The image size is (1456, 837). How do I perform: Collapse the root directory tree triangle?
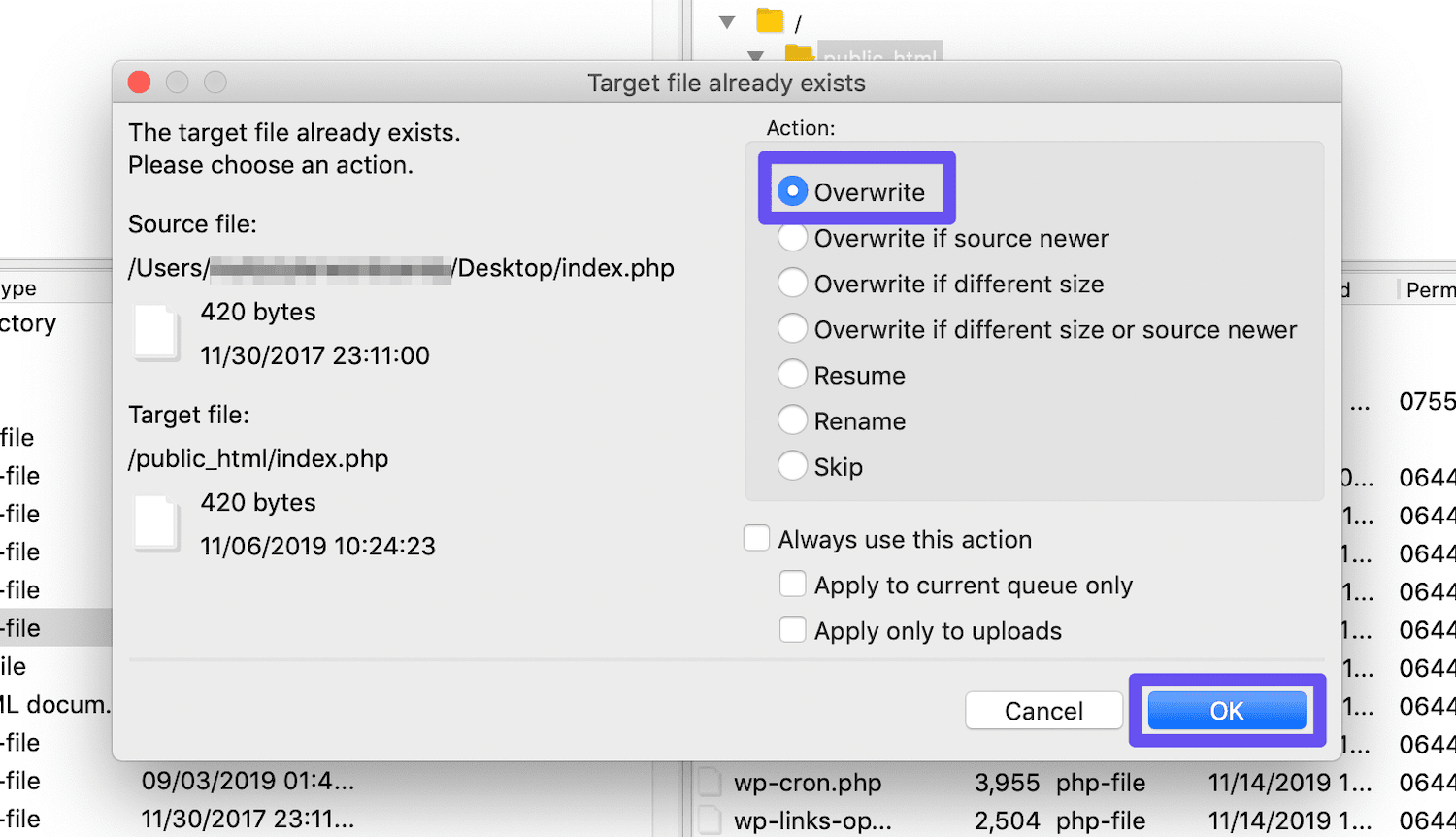point(727,19)
